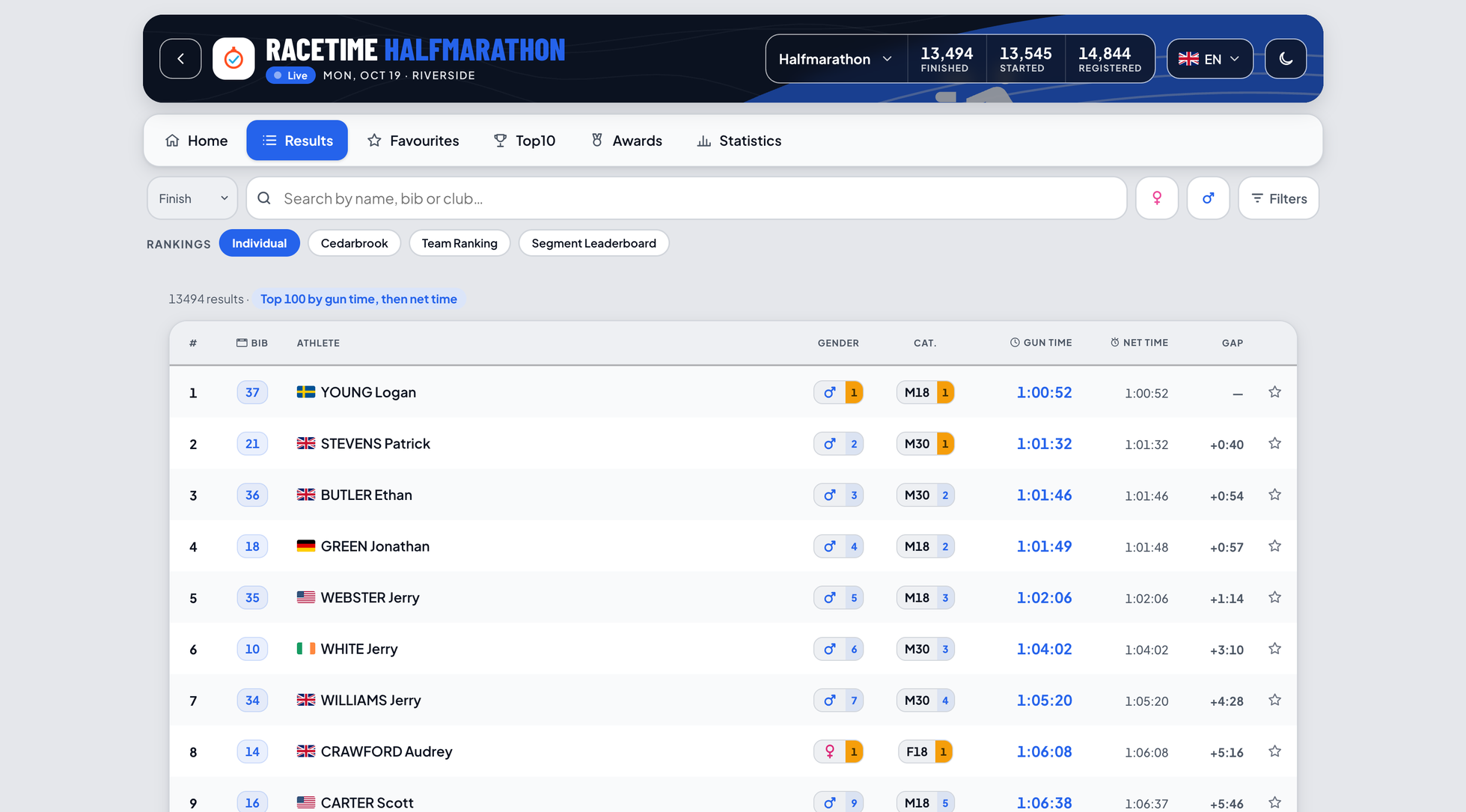Image resolution: width=1466 pixels, height=812 pixels.
Task: Select the Segment Leaderboard pill
Action: coord(593,243)
